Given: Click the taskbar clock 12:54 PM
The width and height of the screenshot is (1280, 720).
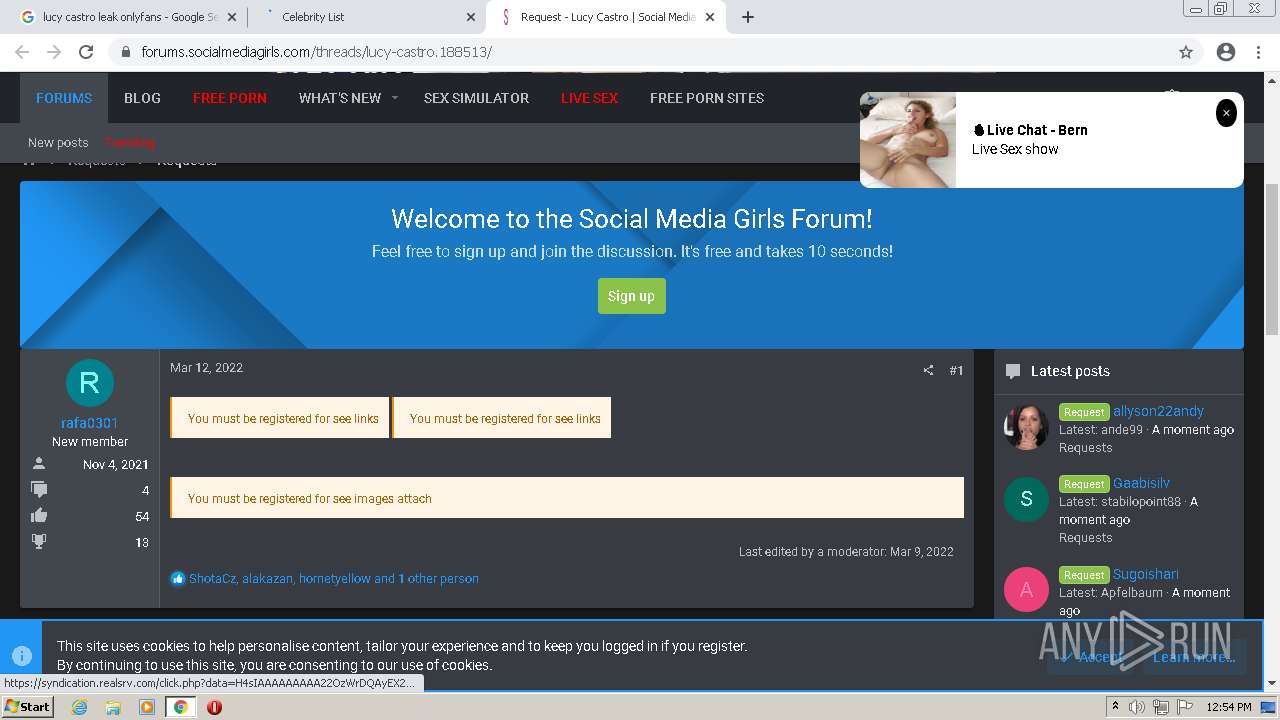Looking at the screenshot, I should (1229, 707).
